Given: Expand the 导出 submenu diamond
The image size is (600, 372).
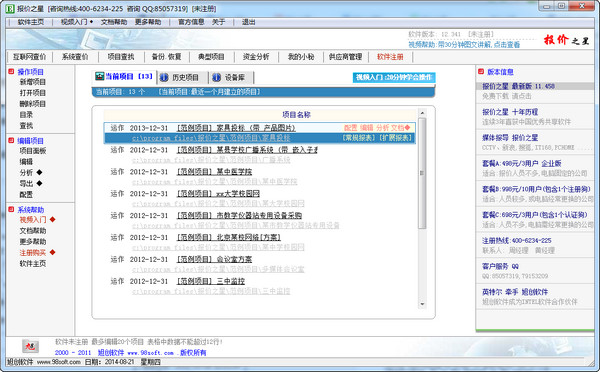Looking at the screenshot, I should (x=39, y=183).
